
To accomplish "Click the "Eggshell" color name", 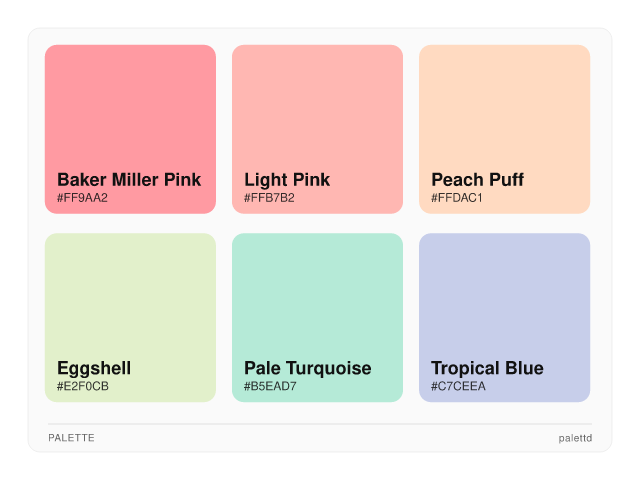I will (x=94, y=368).
